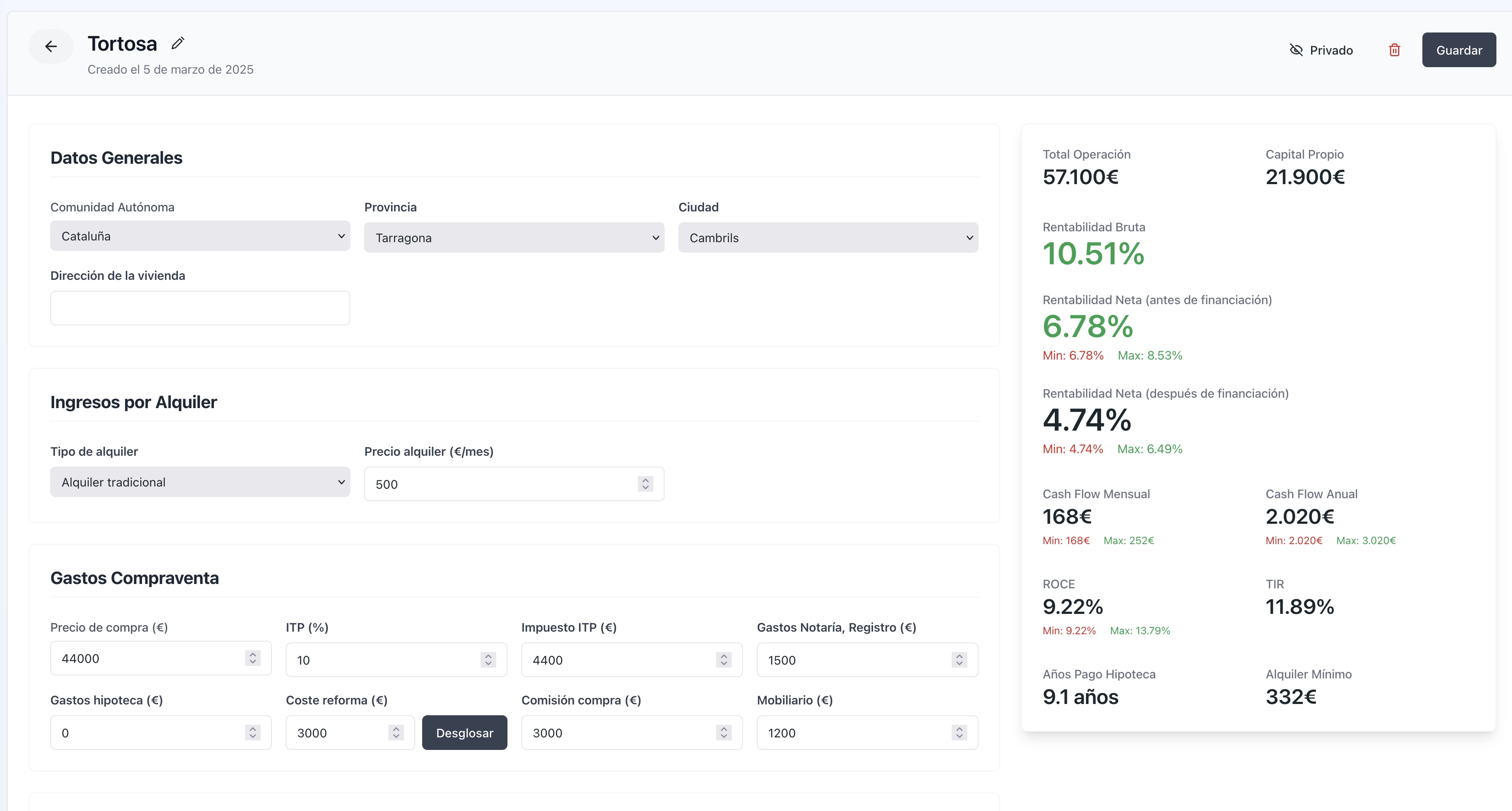
Task: Open the Comunidad Autónoma dropdown
Action: click(200, 236)
